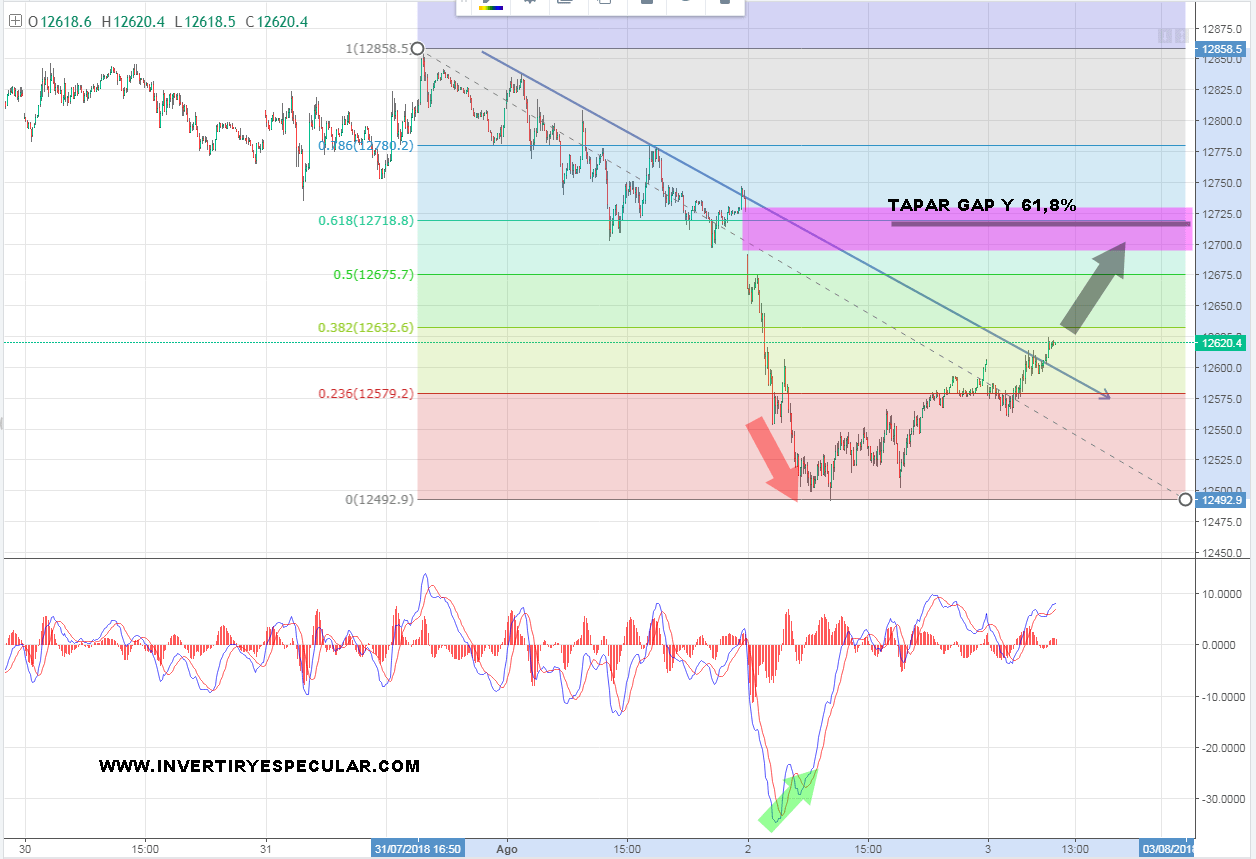Select the Fibonacci bottom anchor at 12492.9
The width and height of the screenshot is (1256, 859).
[x=1185, y=499]
